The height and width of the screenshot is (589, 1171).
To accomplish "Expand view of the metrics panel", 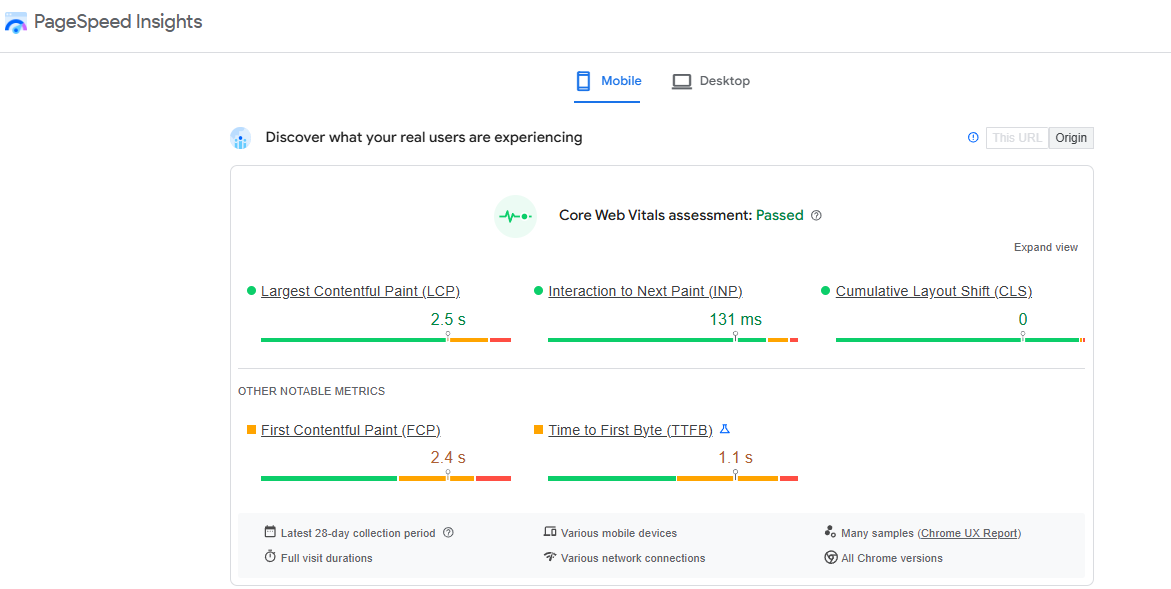I will click(1046, 247).
